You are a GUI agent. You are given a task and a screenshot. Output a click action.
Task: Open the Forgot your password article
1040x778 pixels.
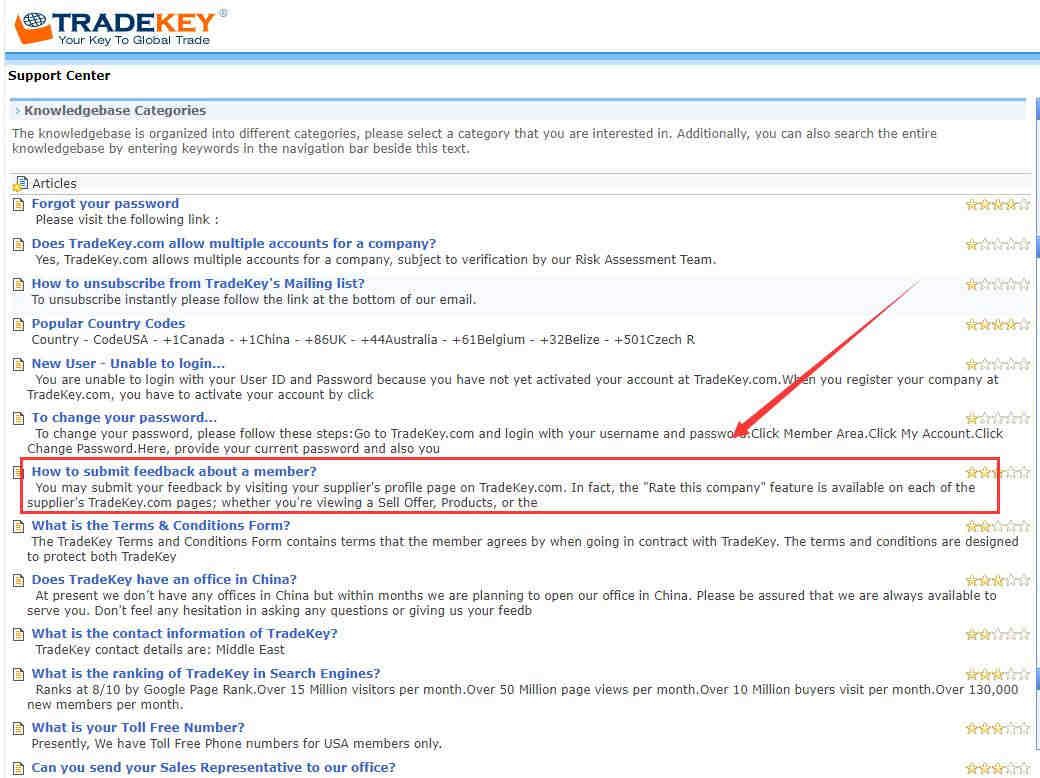(x=105, y=204)
